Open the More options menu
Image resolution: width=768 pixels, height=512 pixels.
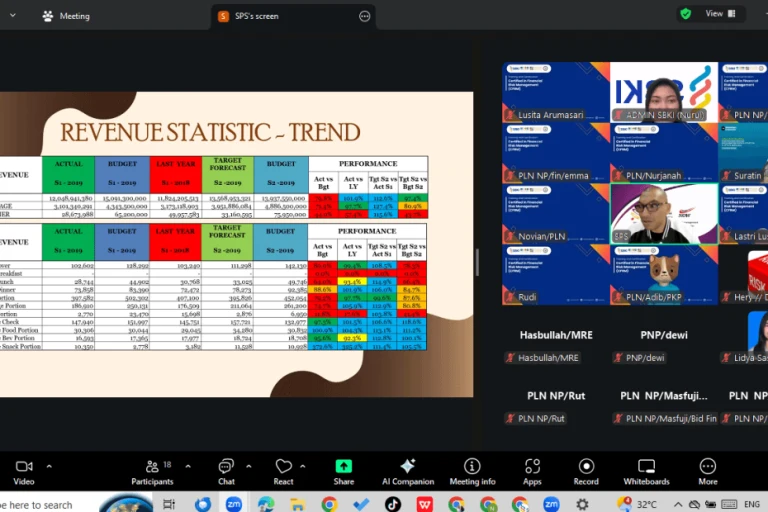pos(707,472)
